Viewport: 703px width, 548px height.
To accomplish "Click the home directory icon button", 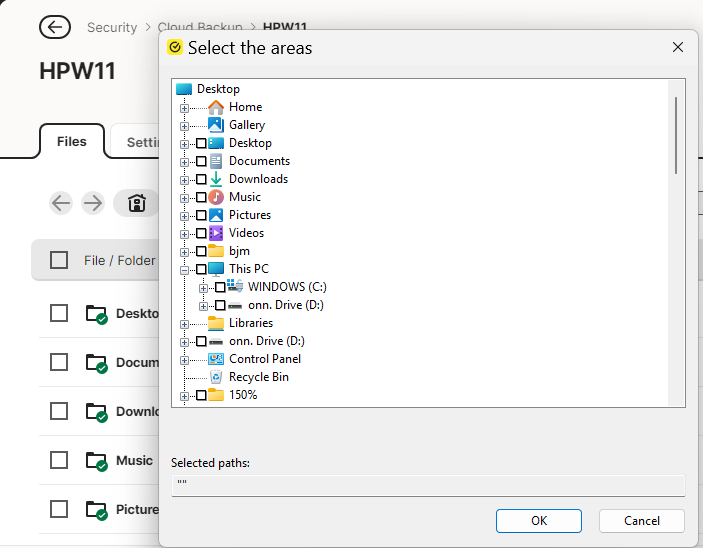I will (x=137, y=203).
